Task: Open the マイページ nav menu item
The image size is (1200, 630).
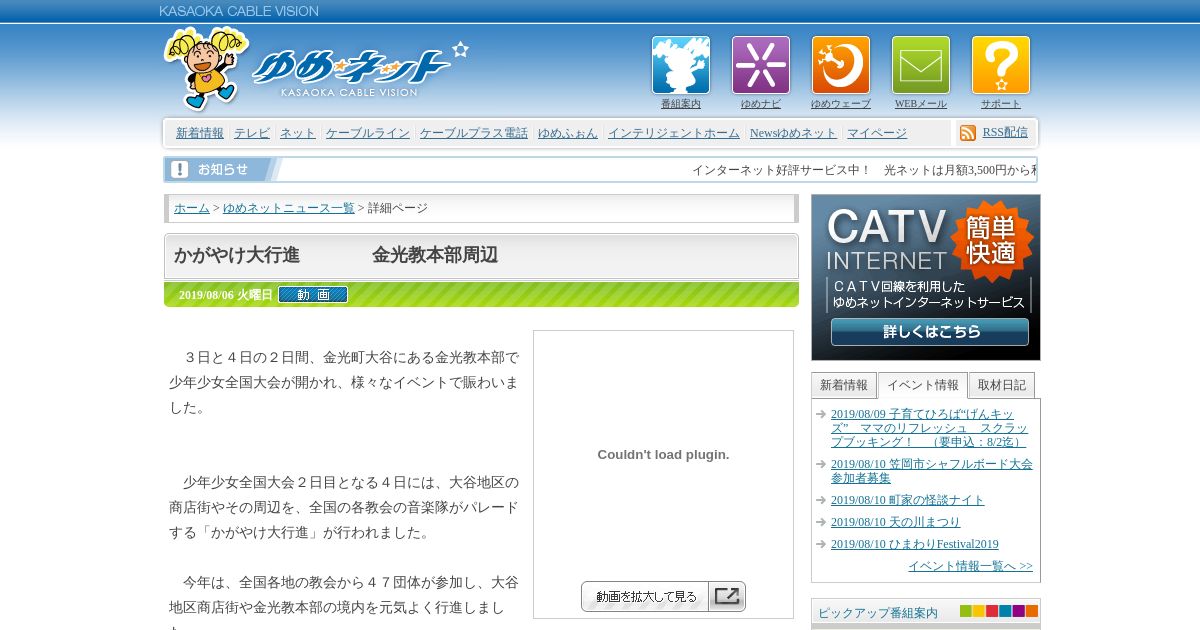Action: (877, 133)
